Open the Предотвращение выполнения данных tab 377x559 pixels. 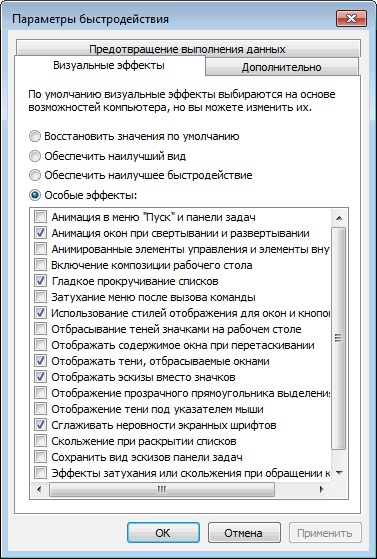pos(188,49)
